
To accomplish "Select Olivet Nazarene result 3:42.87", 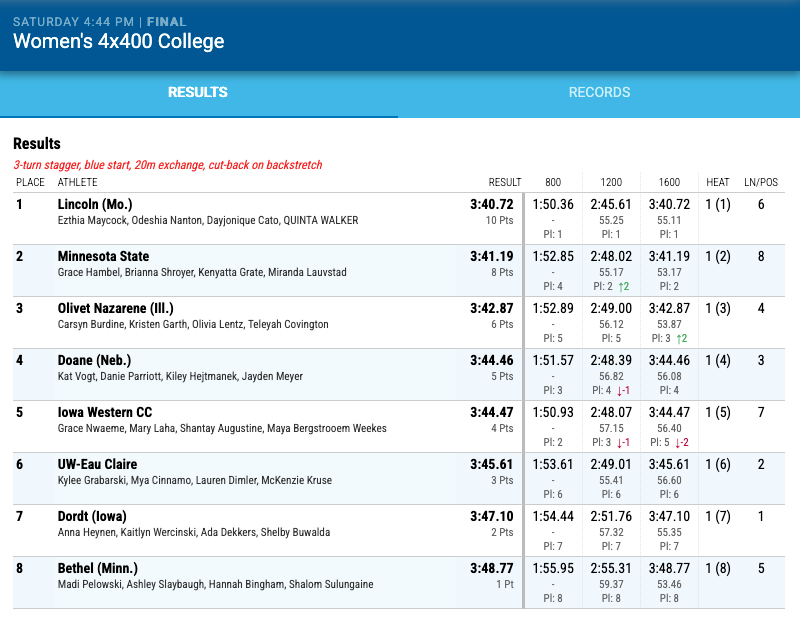I will click(491, 309).
